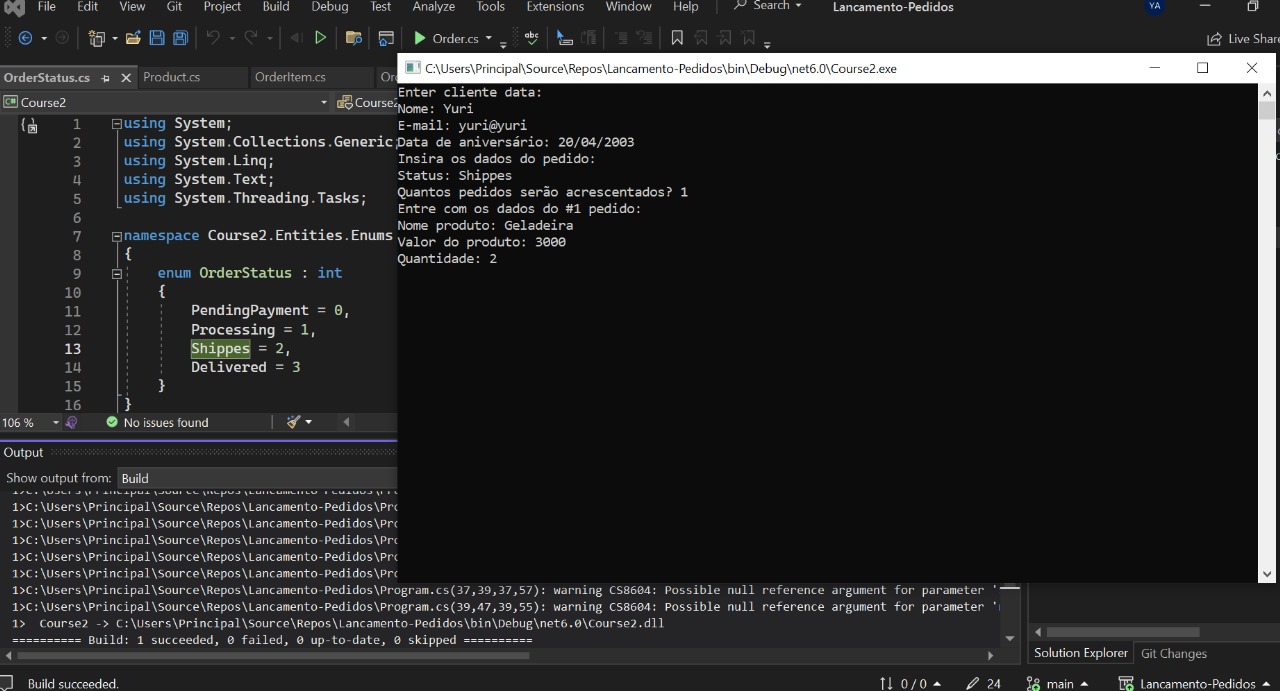Open the Debug menu
Screen dimensions: 1280x691
point(330,6)
